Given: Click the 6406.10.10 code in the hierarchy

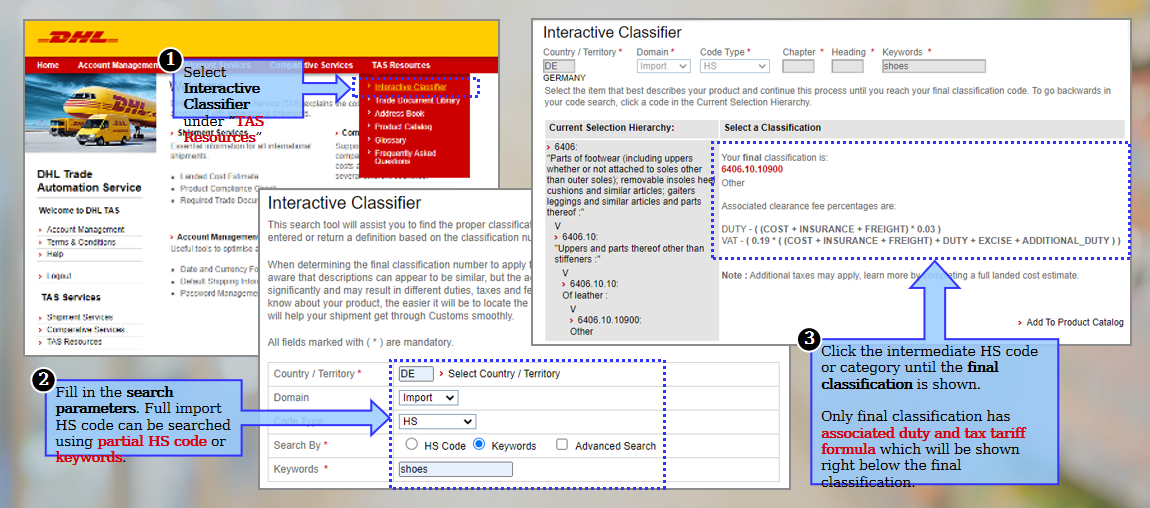Looking at the screenshot, I should pos(597,284).
